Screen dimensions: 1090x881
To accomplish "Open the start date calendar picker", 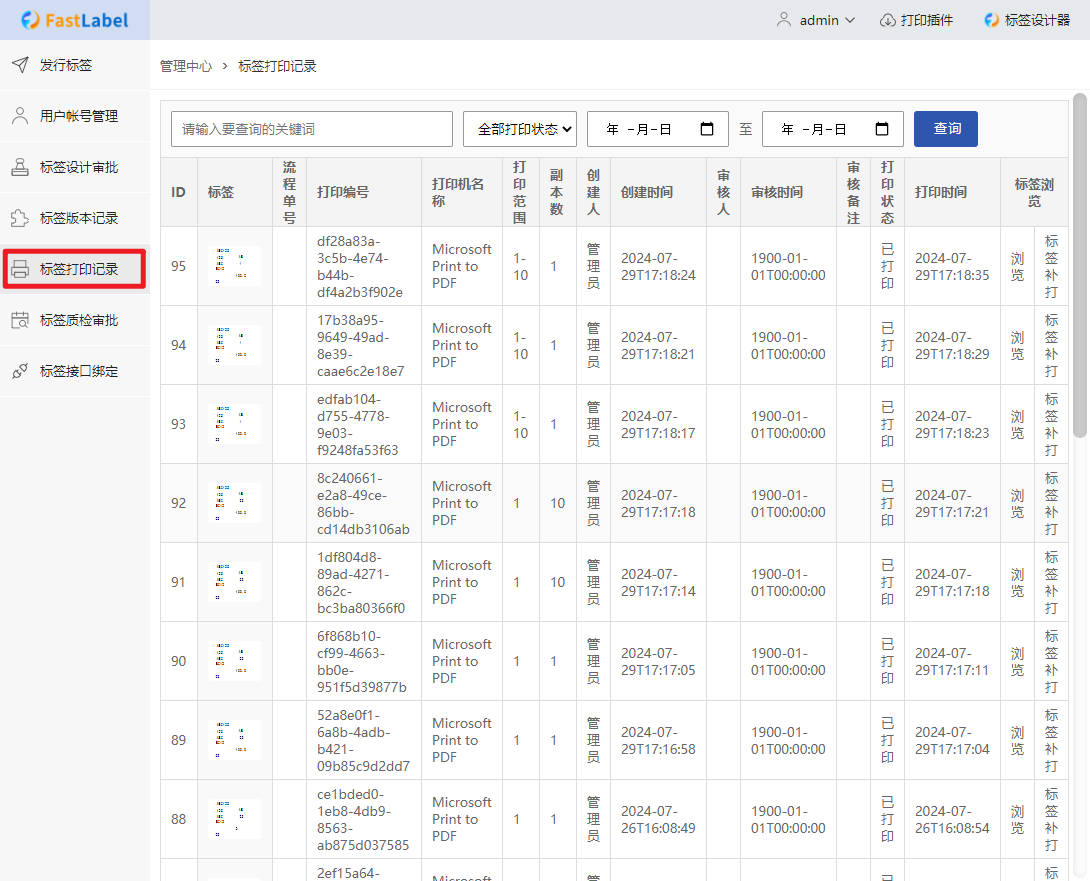I will click(x=707, y=129).
